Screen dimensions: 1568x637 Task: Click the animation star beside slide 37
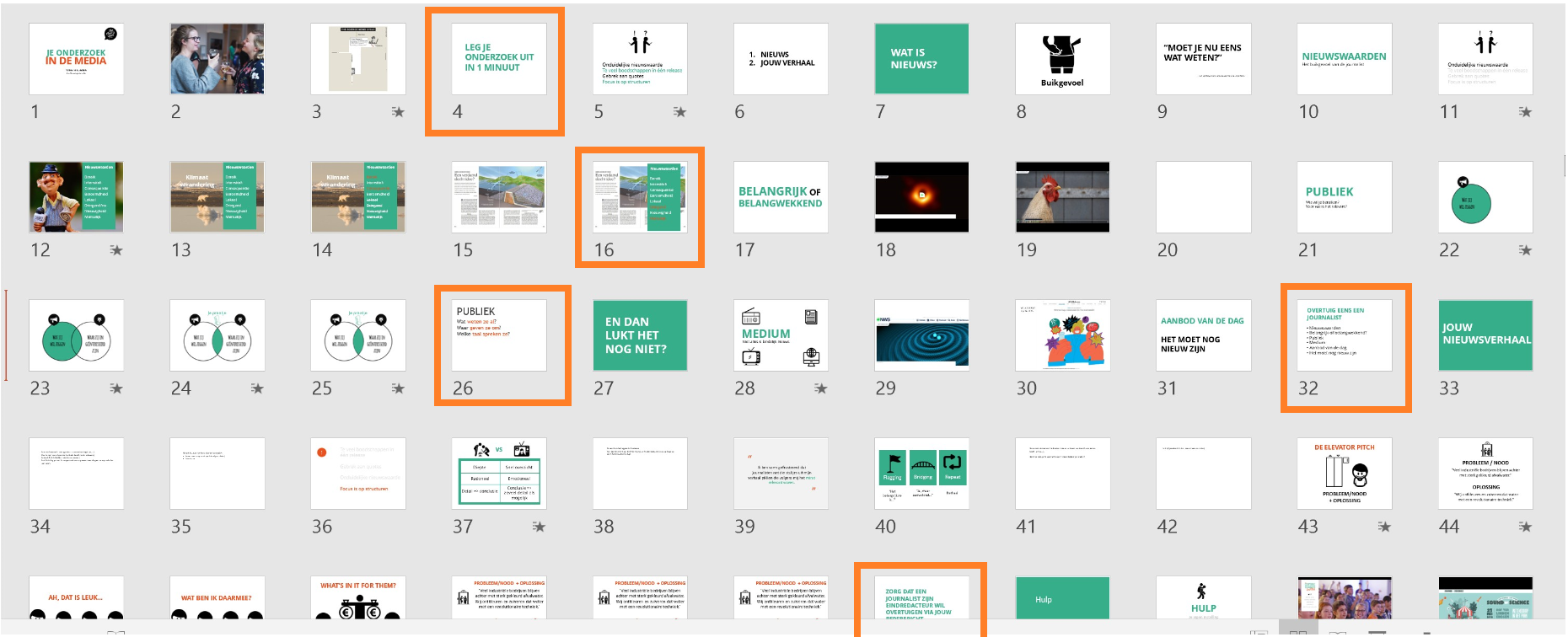point(539,527)
